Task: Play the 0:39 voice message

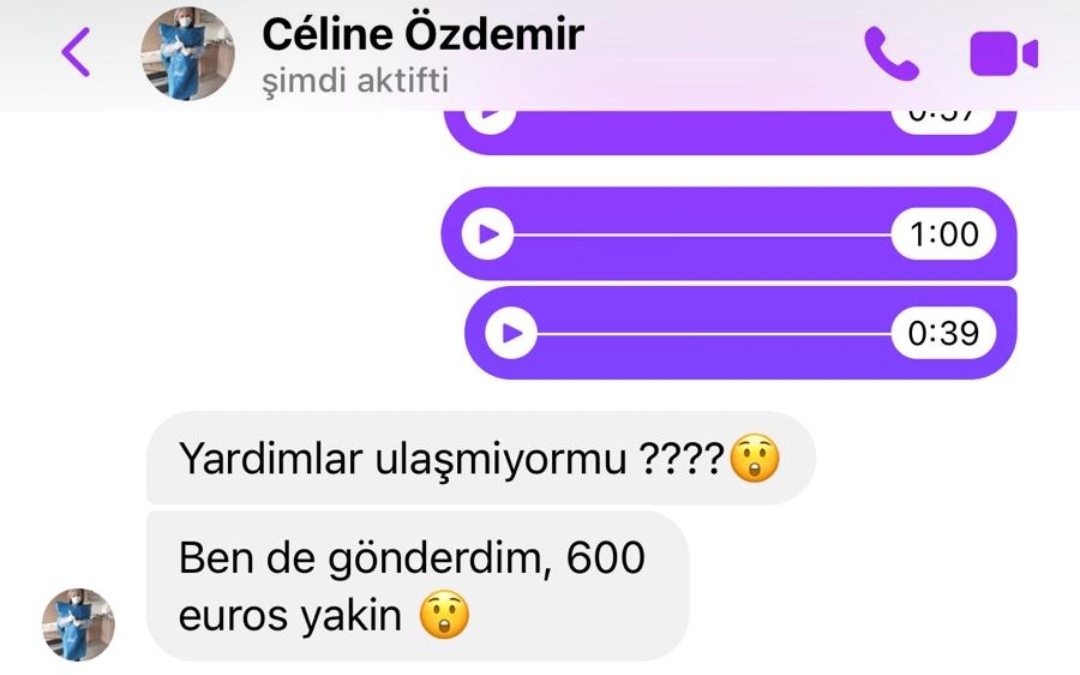Action: pos(511,333)
